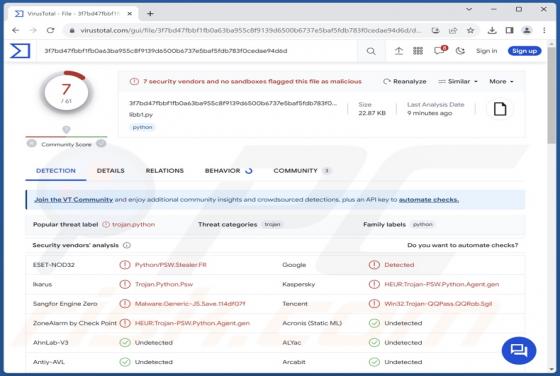Open the Chrome tab search chevron

[469, 10]
